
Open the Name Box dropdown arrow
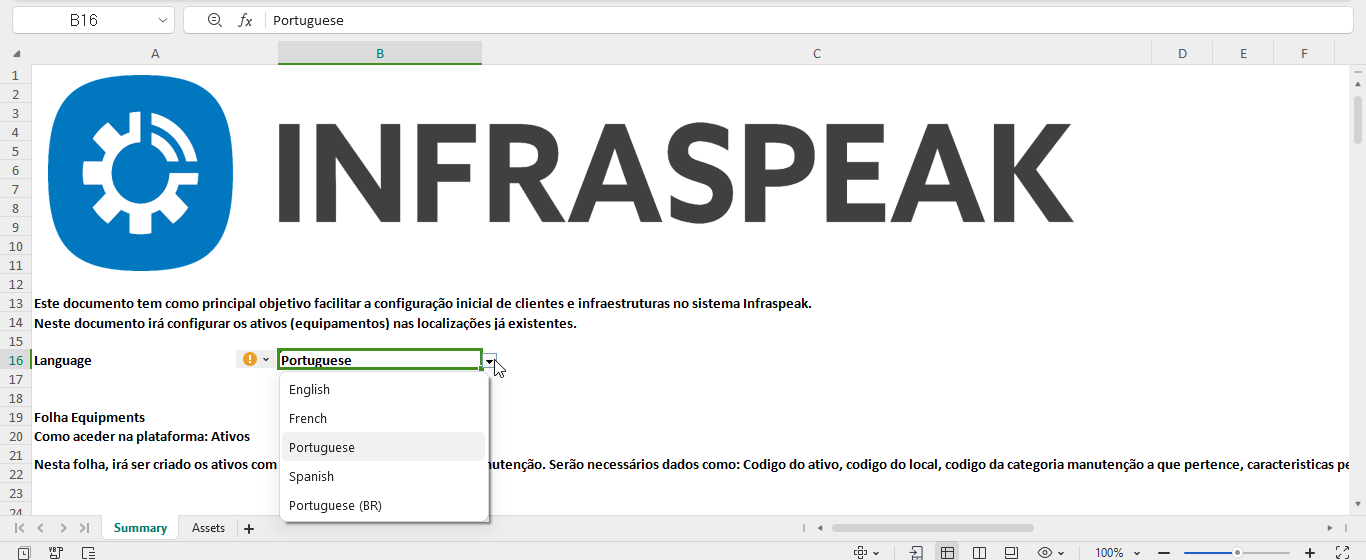(x=162, y=20)
